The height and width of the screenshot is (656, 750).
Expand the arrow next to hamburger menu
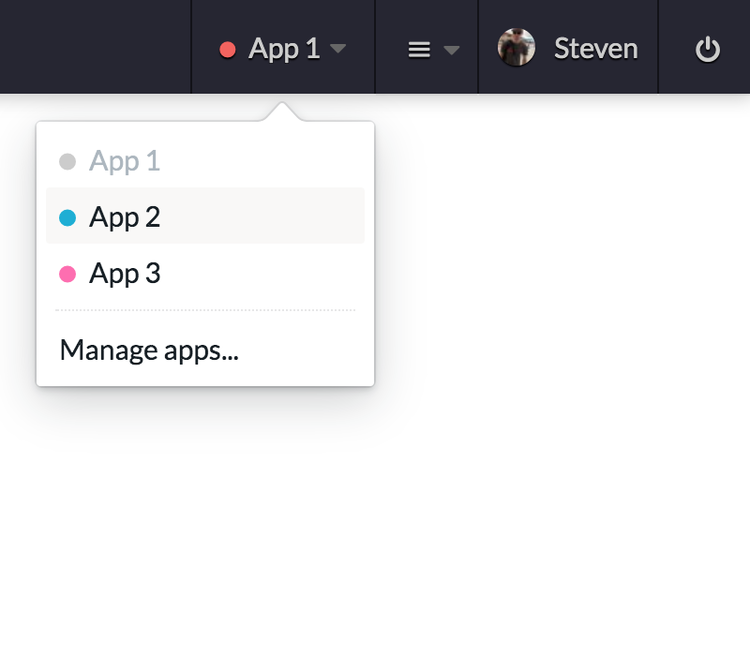pyautogui.click(x=452, y=50)
